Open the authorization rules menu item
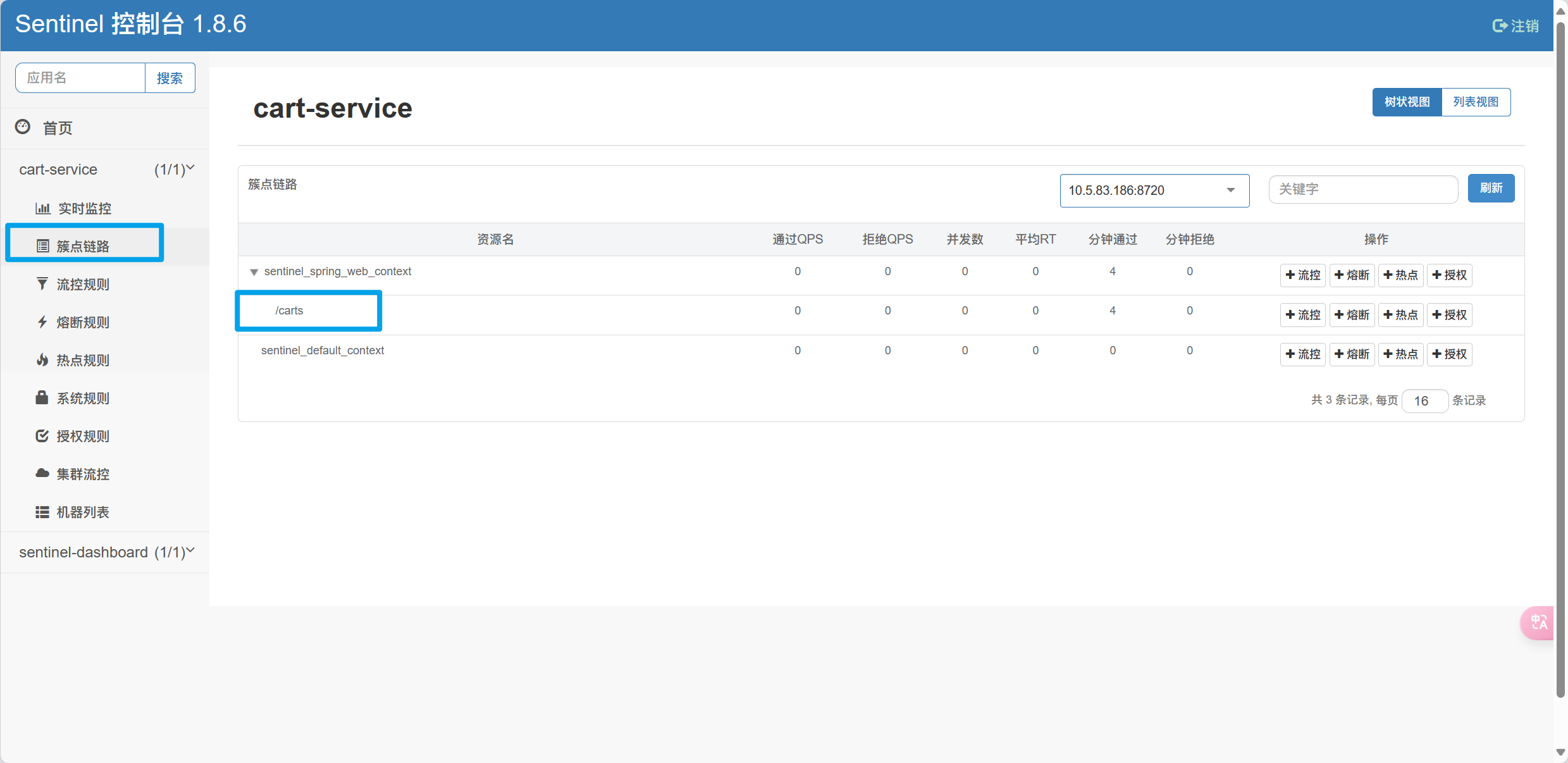Image resolution: width=1568 pixels, height=763 pixels. tap(83, 436)
